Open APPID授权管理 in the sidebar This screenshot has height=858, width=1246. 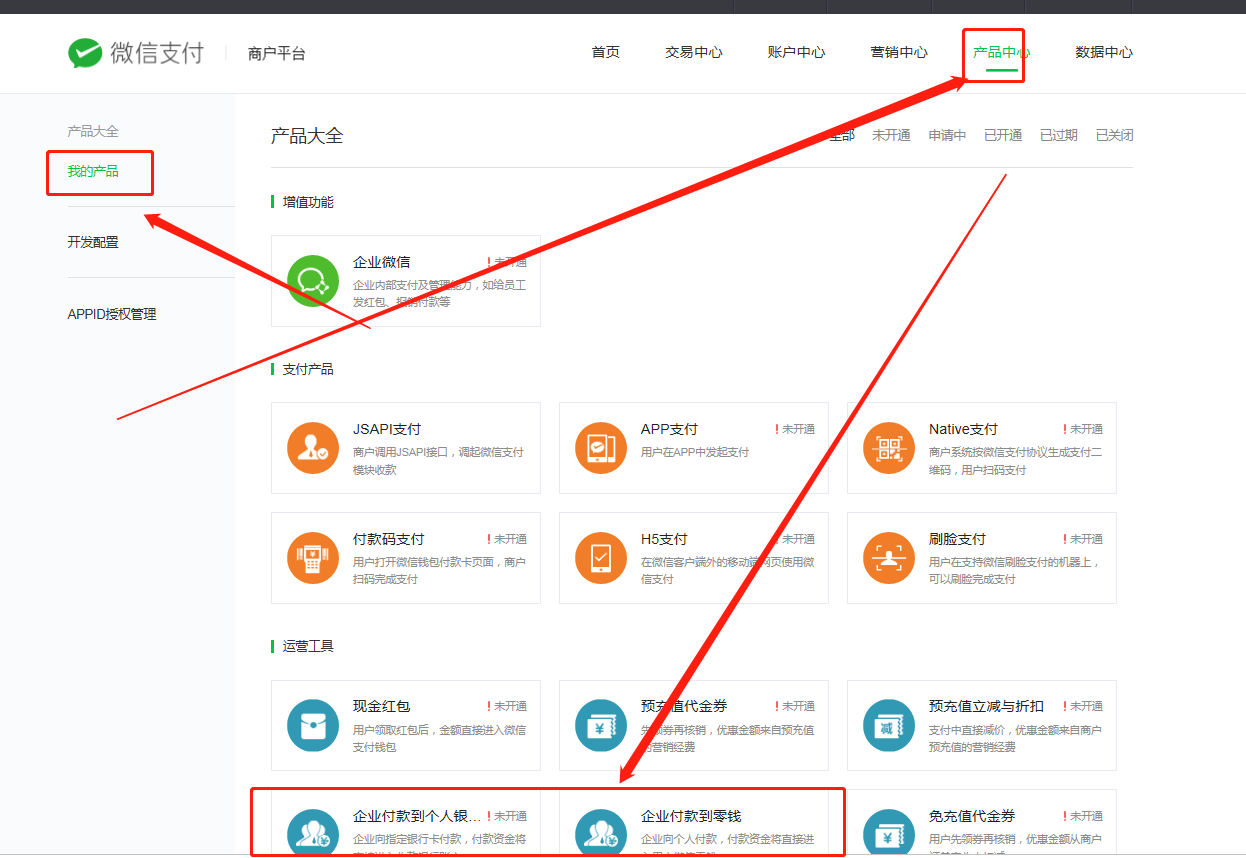coord(112,314)
